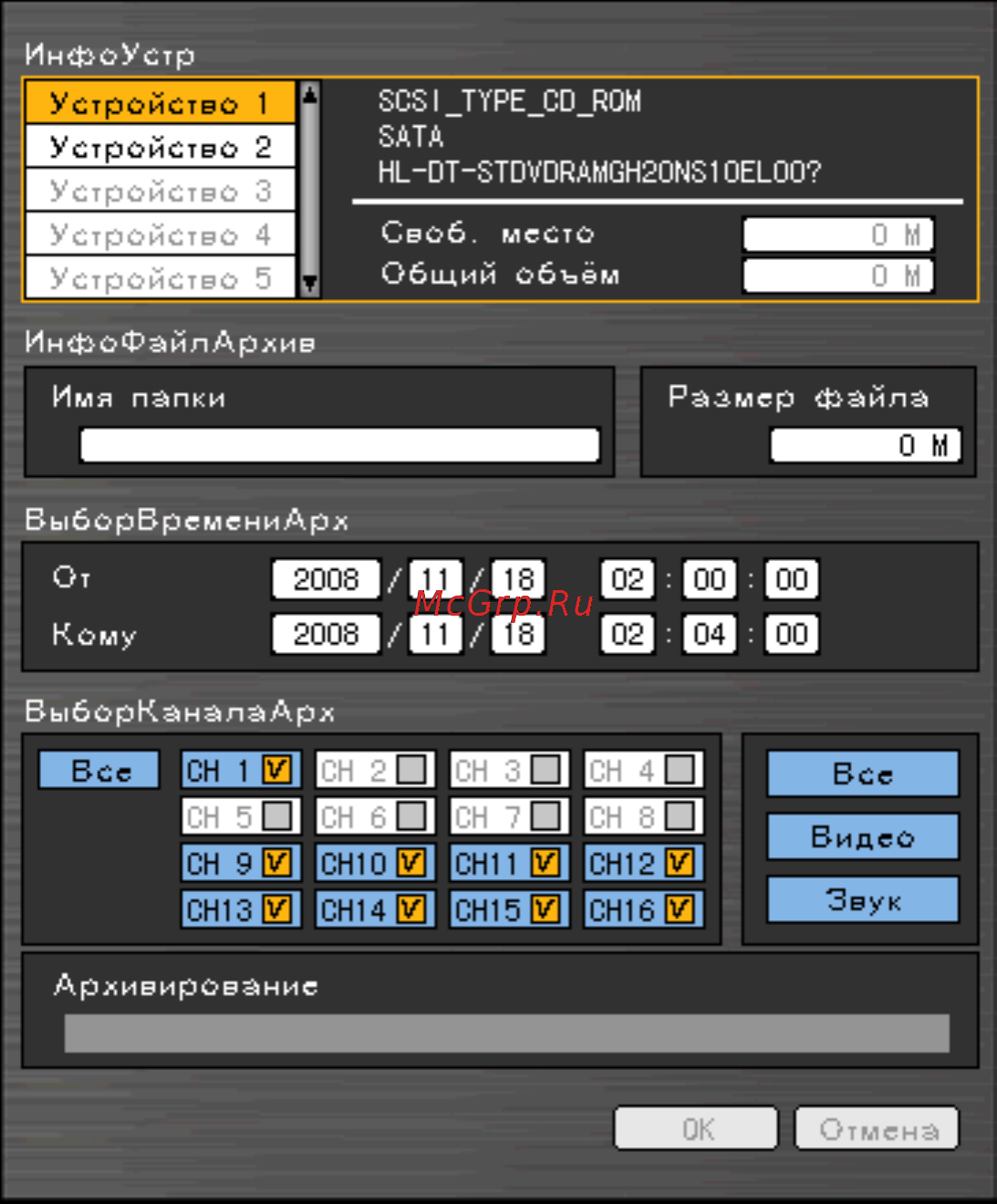Uncheck the CH10 checkbox
997x1204 pixels.
pyautogui.click(x=410, y=862)
